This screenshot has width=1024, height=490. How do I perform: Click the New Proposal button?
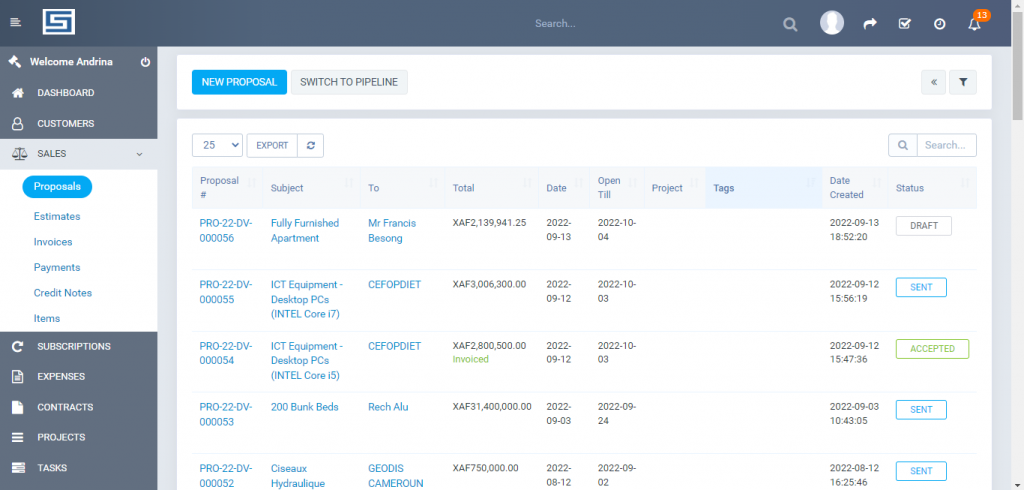coord(239,82)
